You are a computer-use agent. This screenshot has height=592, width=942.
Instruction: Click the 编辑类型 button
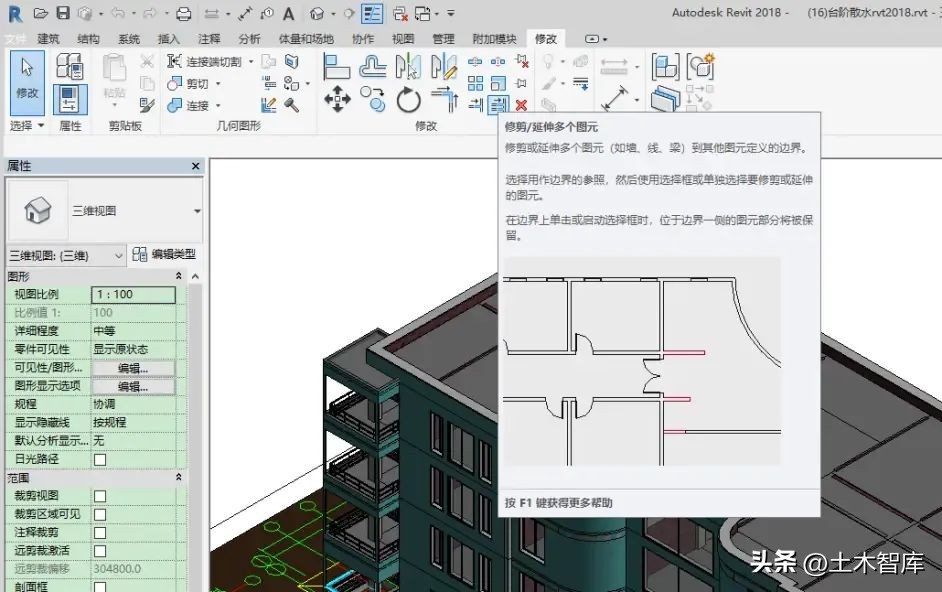click(172, 254)
